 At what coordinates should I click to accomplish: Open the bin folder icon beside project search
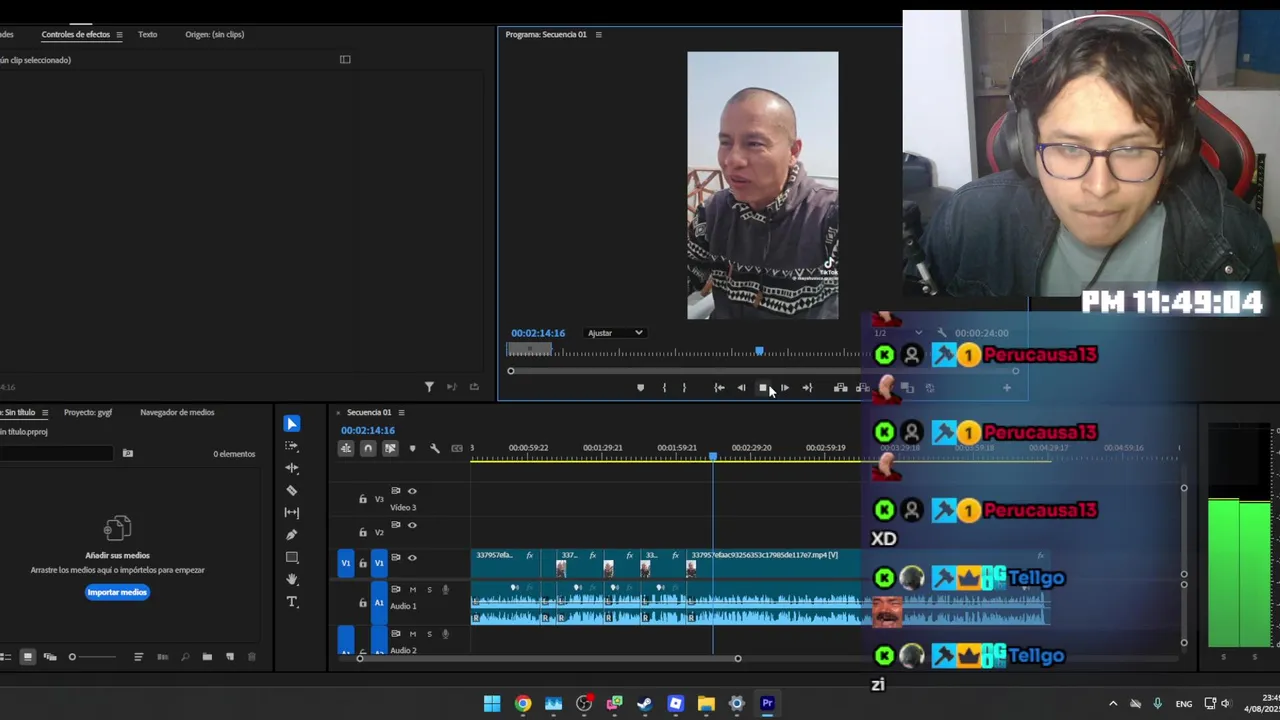coord(127,453)
